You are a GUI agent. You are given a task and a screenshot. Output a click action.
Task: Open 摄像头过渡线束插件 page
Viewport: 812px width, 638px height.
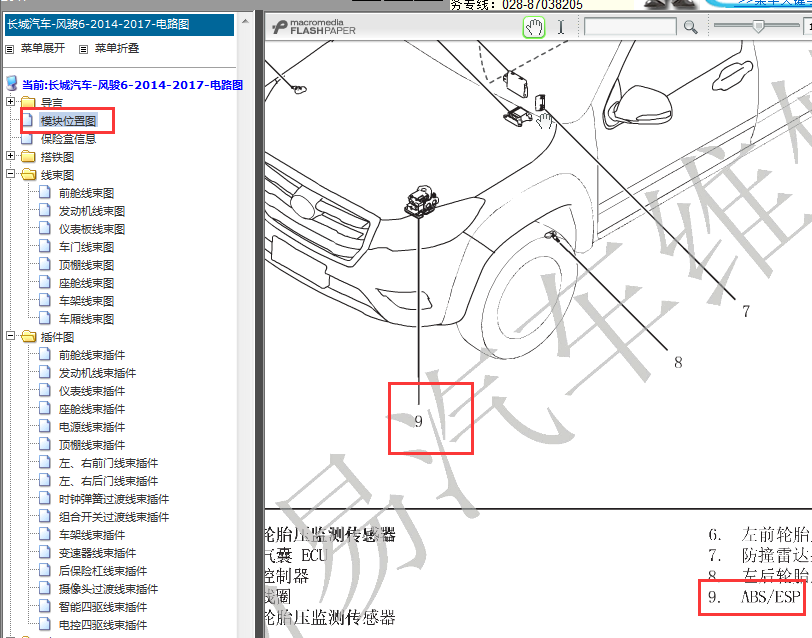point(108,589)
